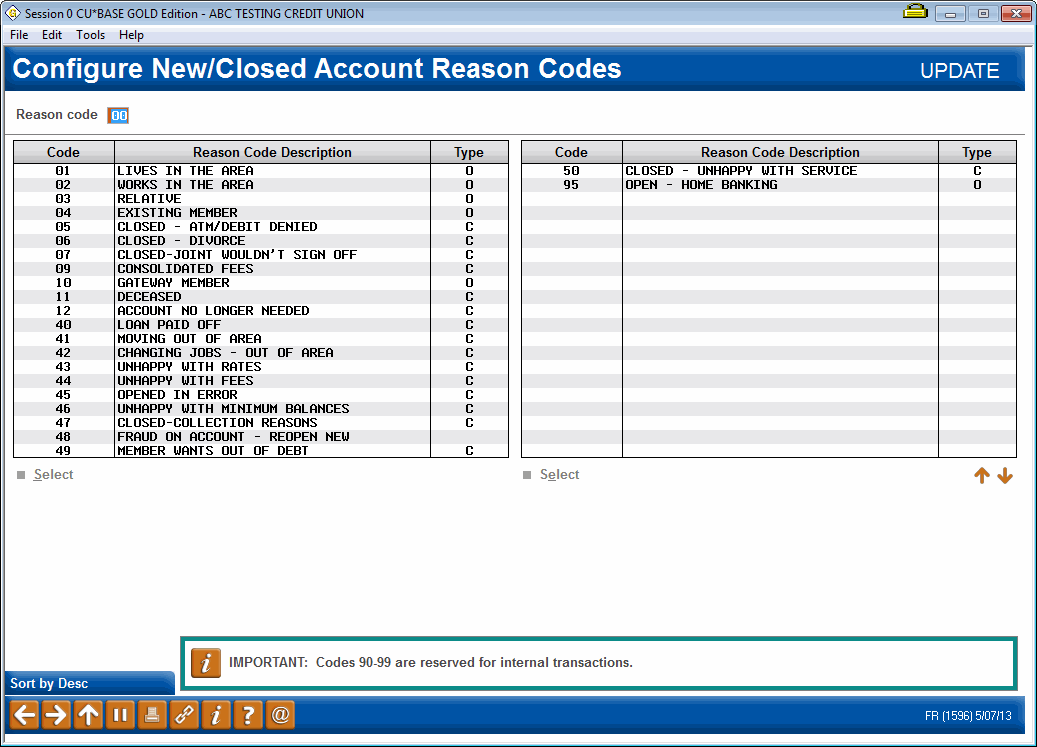
Task: Open information with the italic i icon
Action: coord(216,715)
